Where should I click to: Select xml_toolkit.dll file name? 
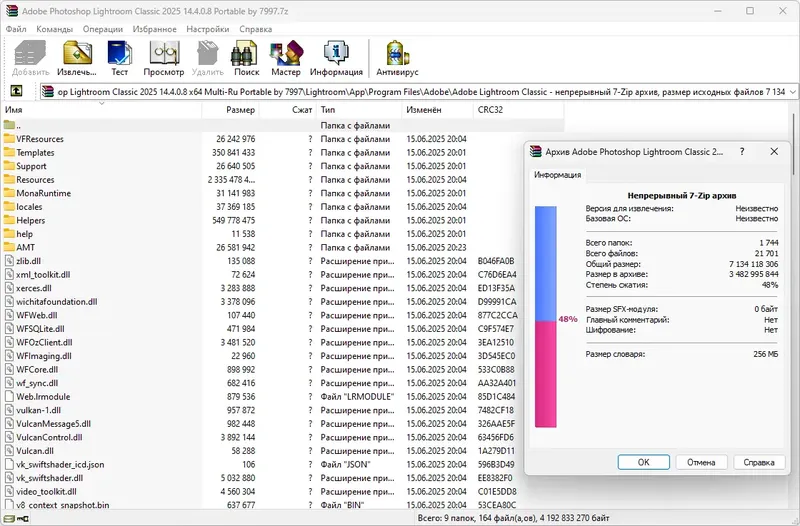[43, 274]
